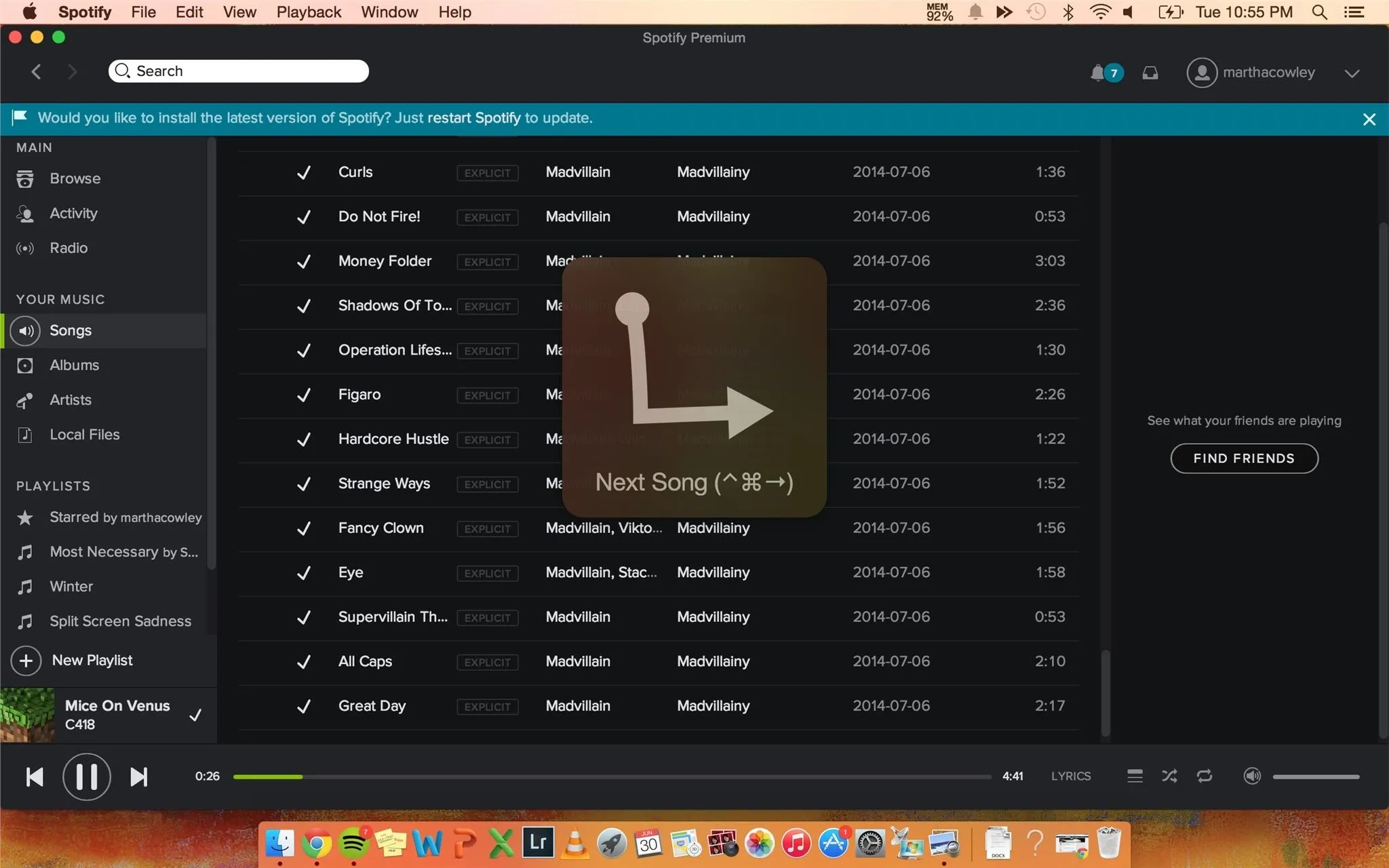The image size is (1389, 868).
Task: Adjust the volume slider
Action: pyautogui.click(x=1316, y=776)
